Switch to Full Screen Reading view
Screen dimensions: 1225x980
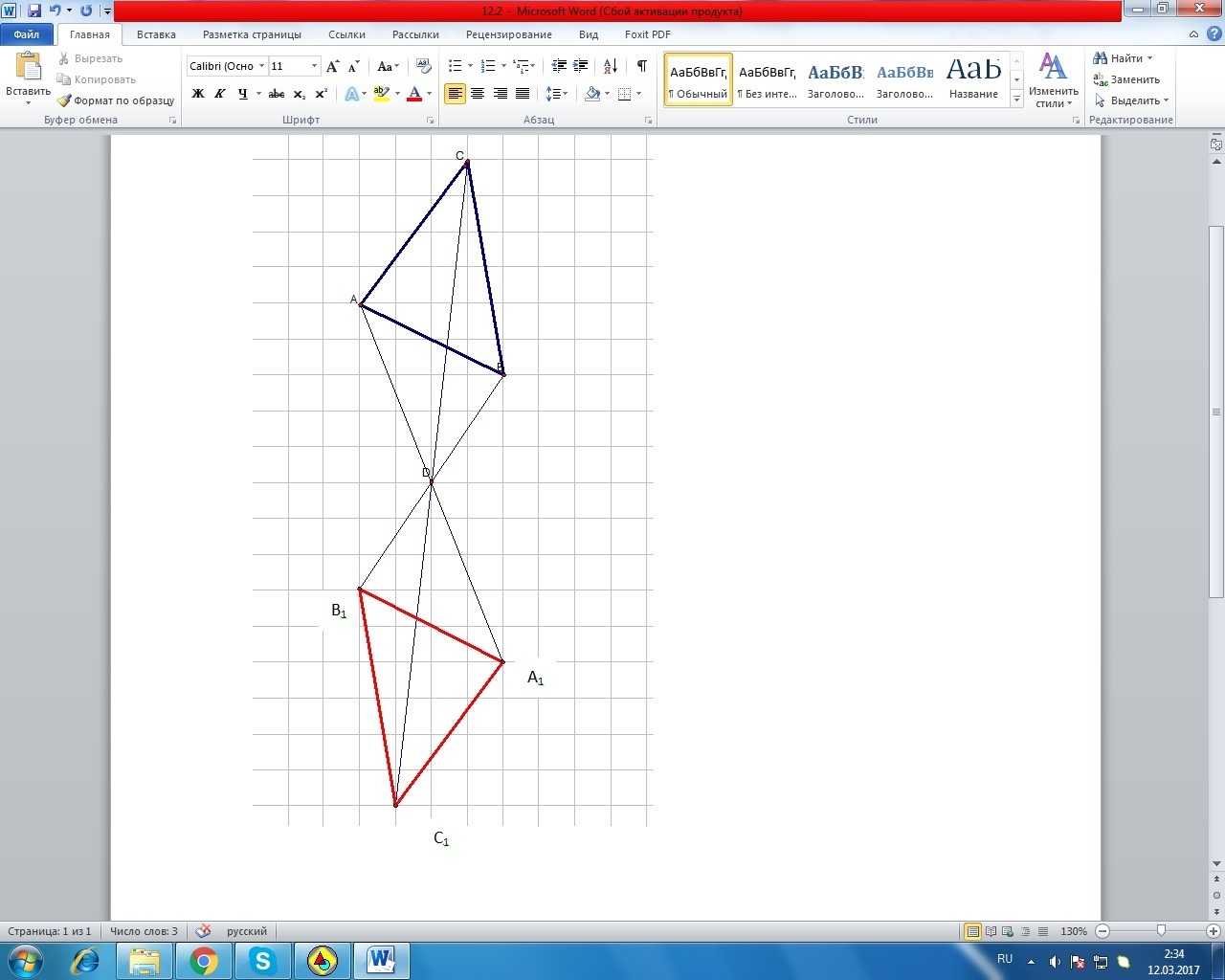991,931
